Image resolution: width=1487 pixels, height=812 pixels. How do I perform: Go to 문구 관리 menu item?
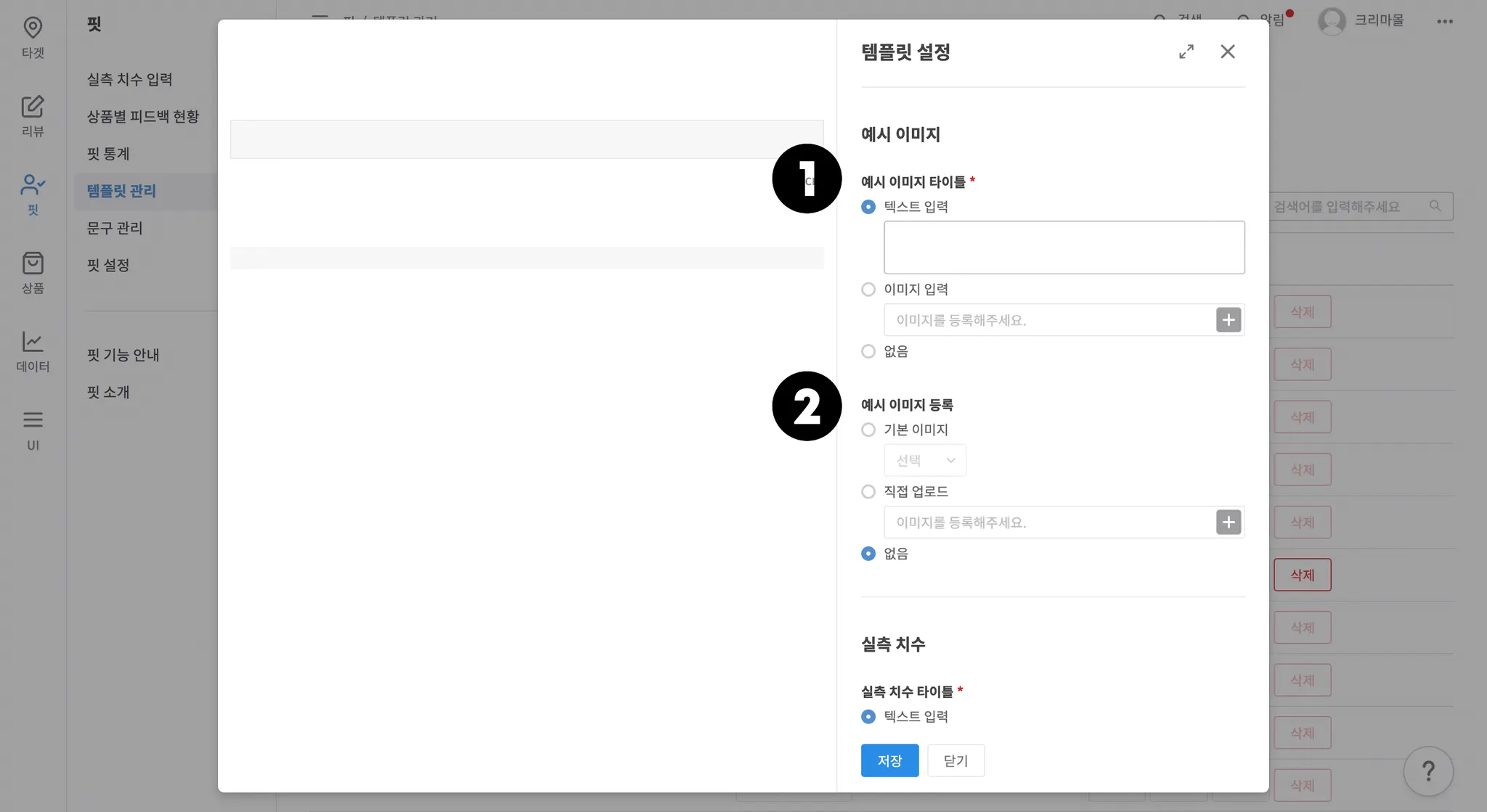click(115, 228)
